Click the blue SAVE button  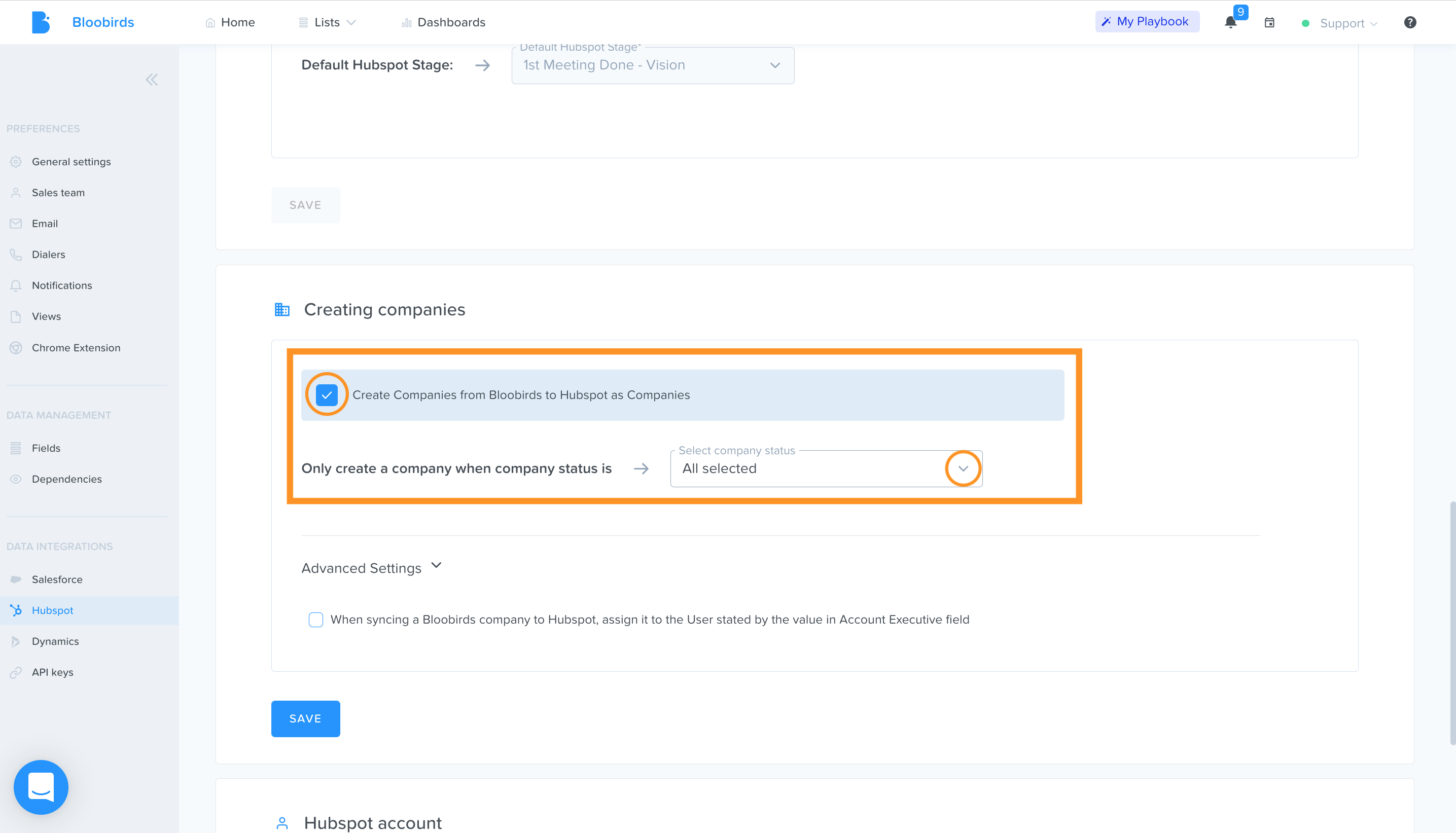[305, 718]
